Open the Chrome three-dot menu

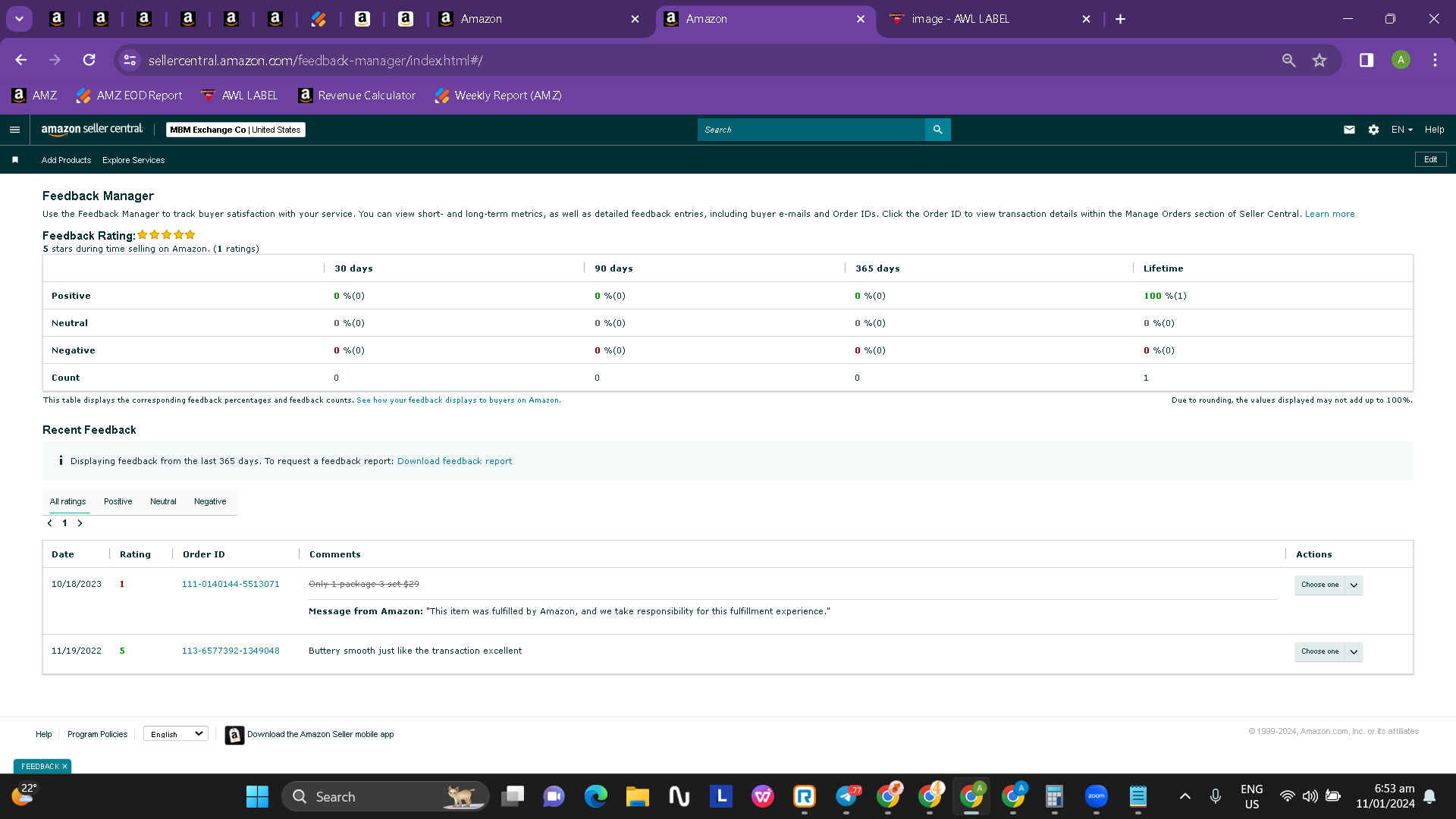tap(1435, 60)
